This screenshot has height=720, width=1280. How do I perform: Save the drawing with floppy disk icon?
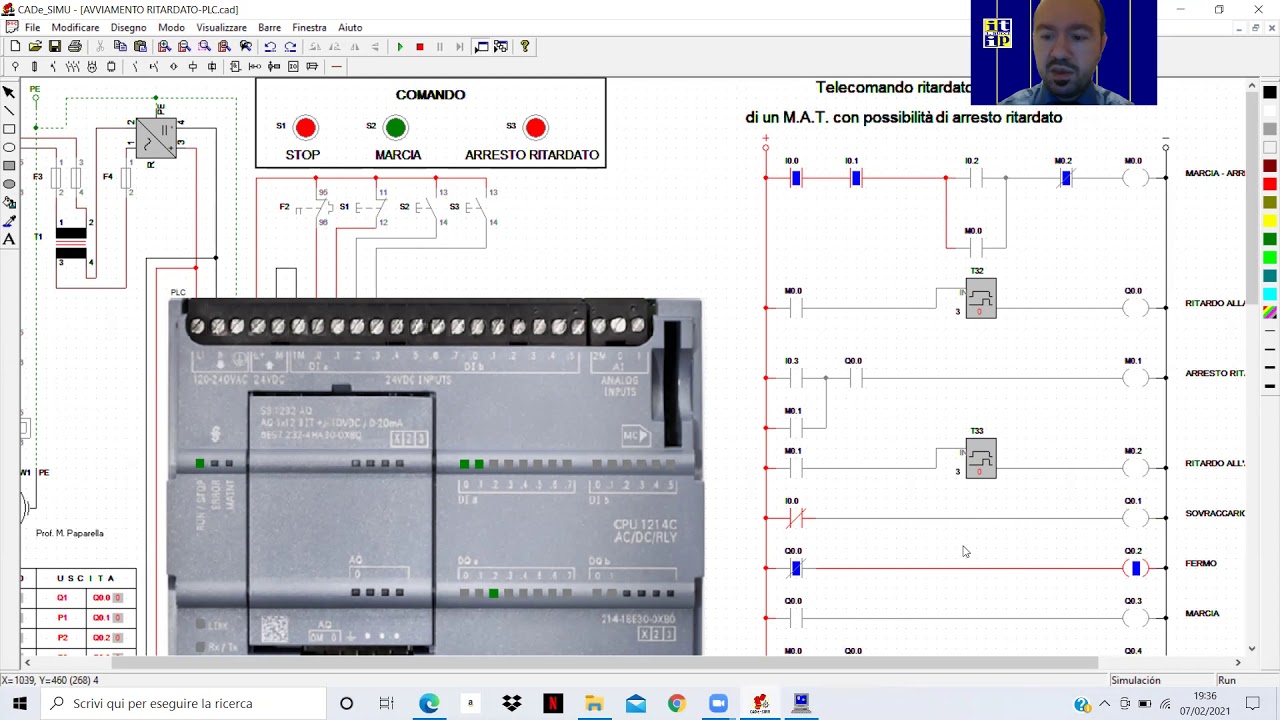pyautogui.click(x=55, y=46)
